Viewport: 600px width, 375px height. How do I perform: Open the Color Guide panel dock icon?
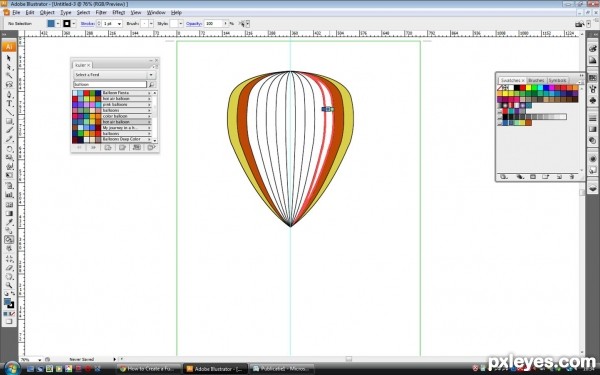[592, 60]
